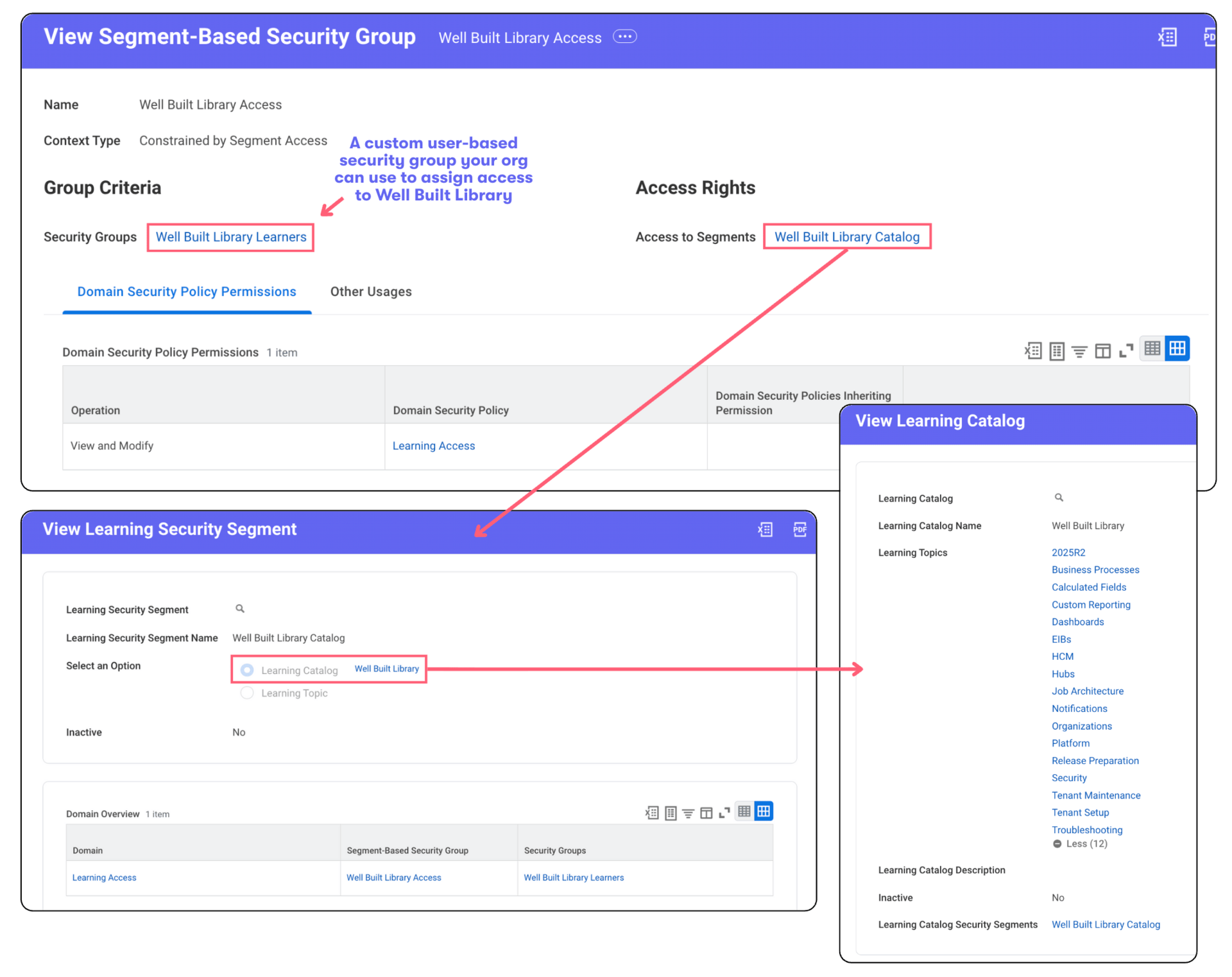Switch permissions table to compact grid
Screen dimensions: 1232x977
click(x=1152, y=349)
